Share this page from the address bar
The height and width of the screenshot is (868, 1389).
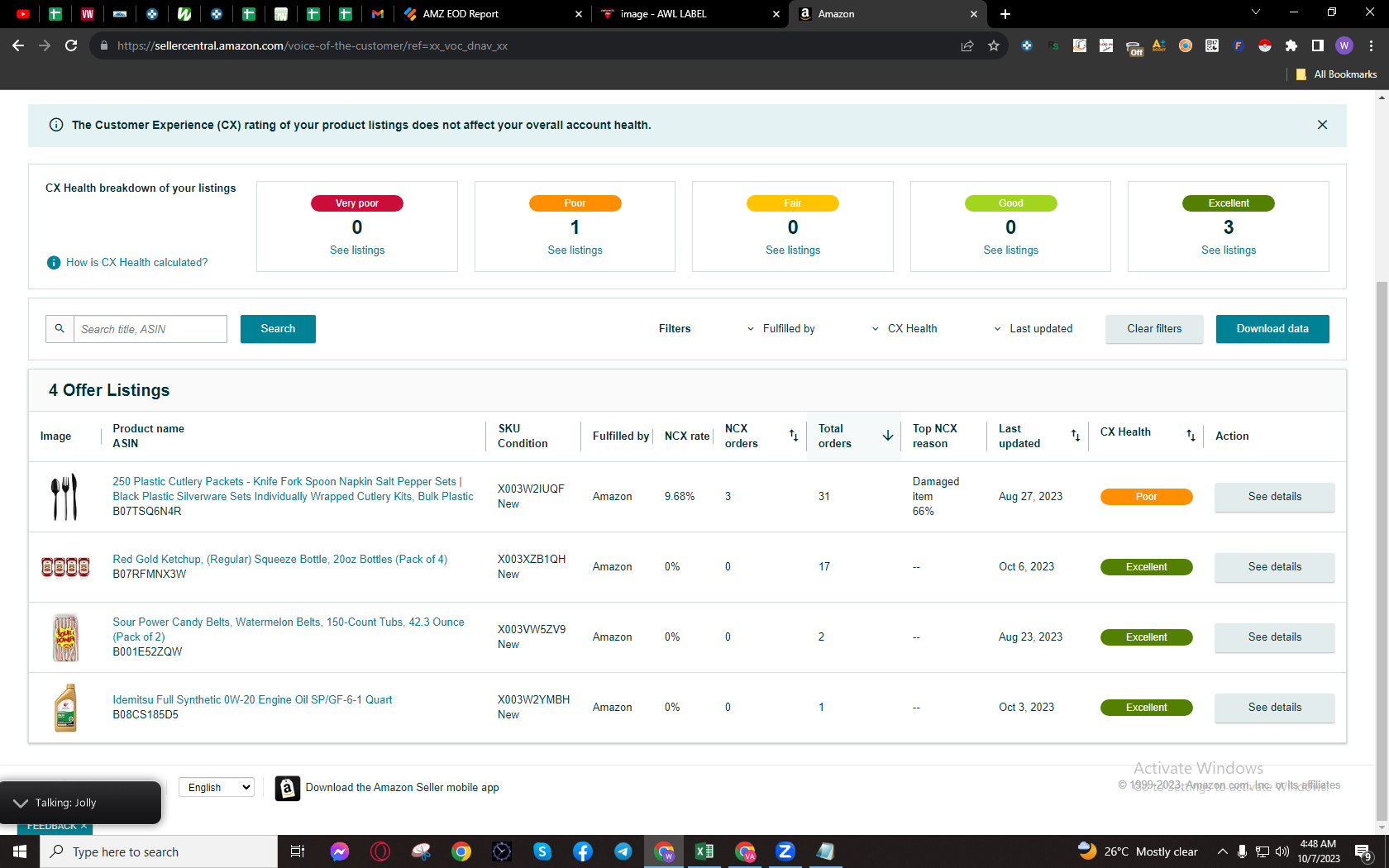(x=967, y=45)
